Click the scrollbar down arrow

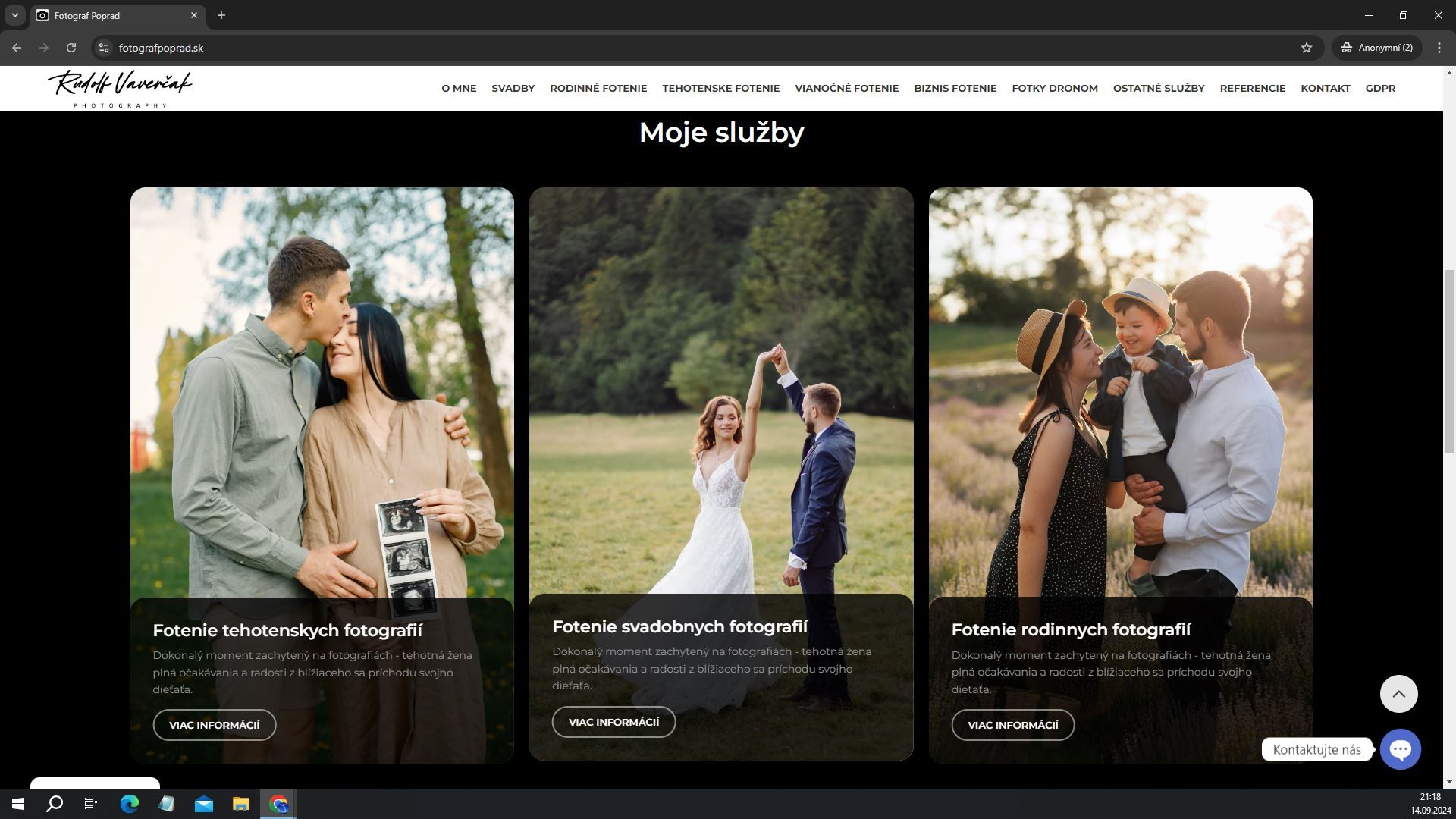(1449, 782)
